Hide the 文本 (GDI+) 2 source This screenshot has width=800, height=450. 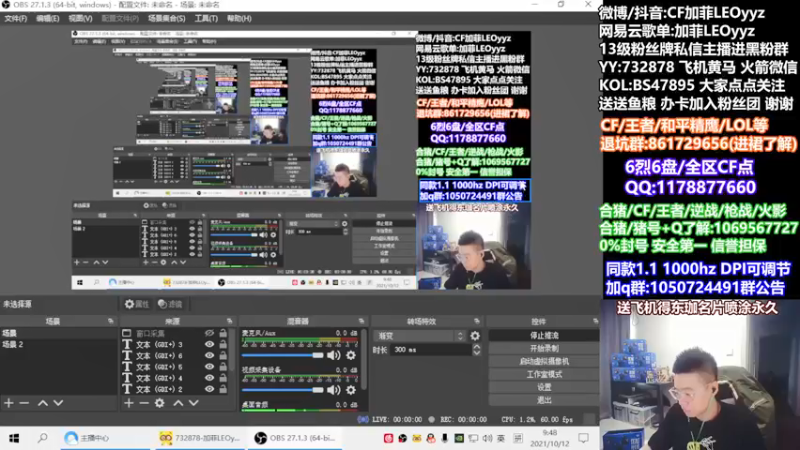pyautogui.click(x=209, y=389)
